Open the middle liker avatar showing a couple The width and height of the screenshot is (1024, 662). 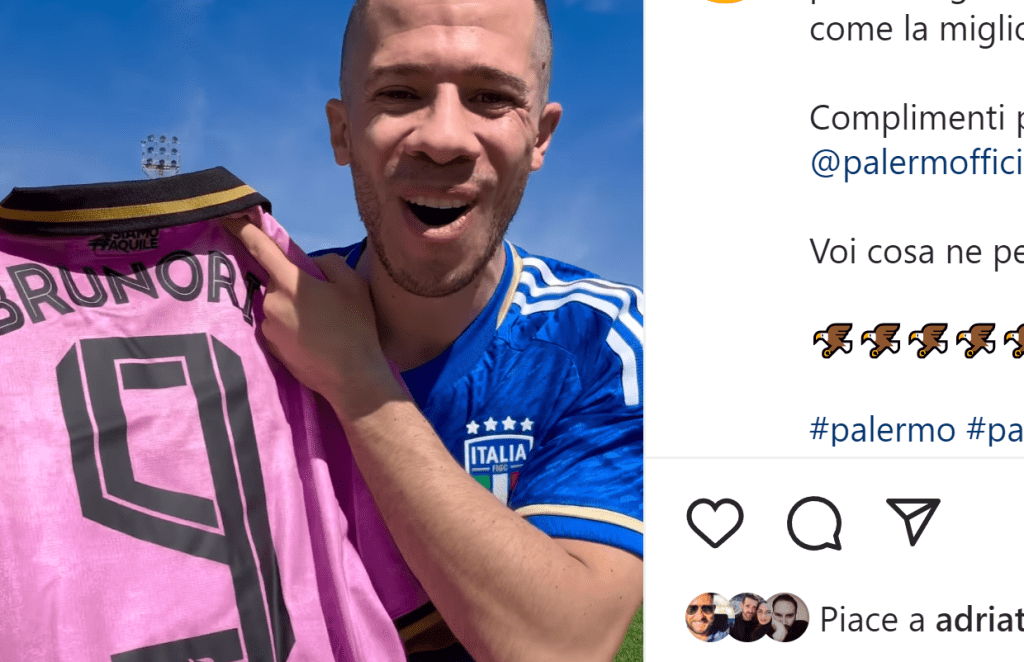coord(749,617)
